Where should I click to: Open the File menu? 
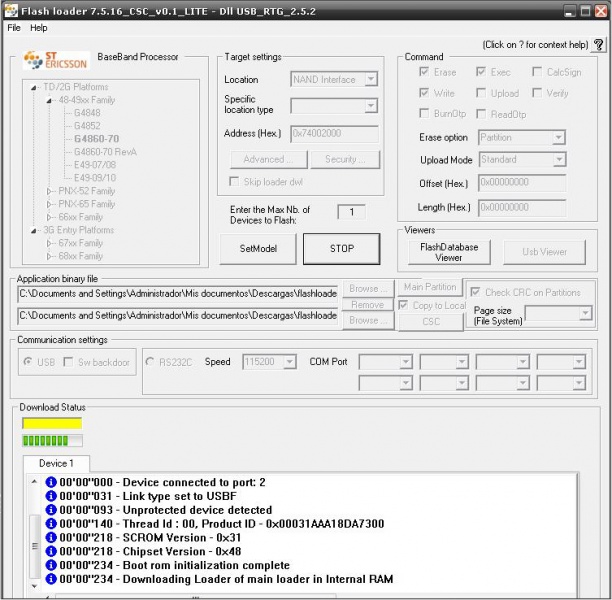coord(14,28)
